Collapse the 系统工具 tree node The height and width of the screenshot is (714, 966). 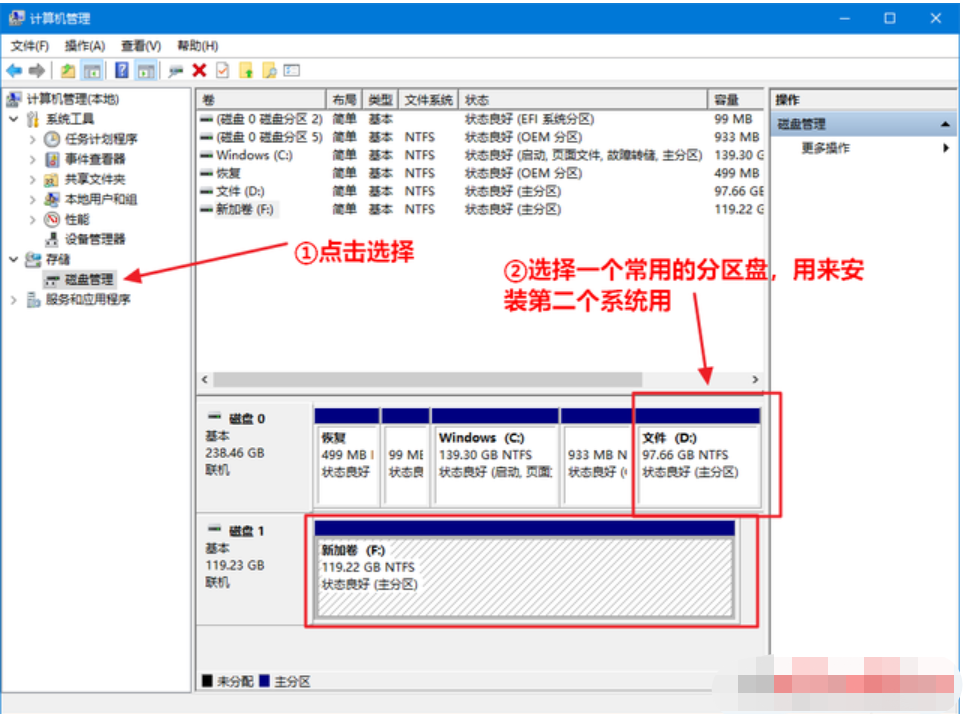tap(13, 119)
